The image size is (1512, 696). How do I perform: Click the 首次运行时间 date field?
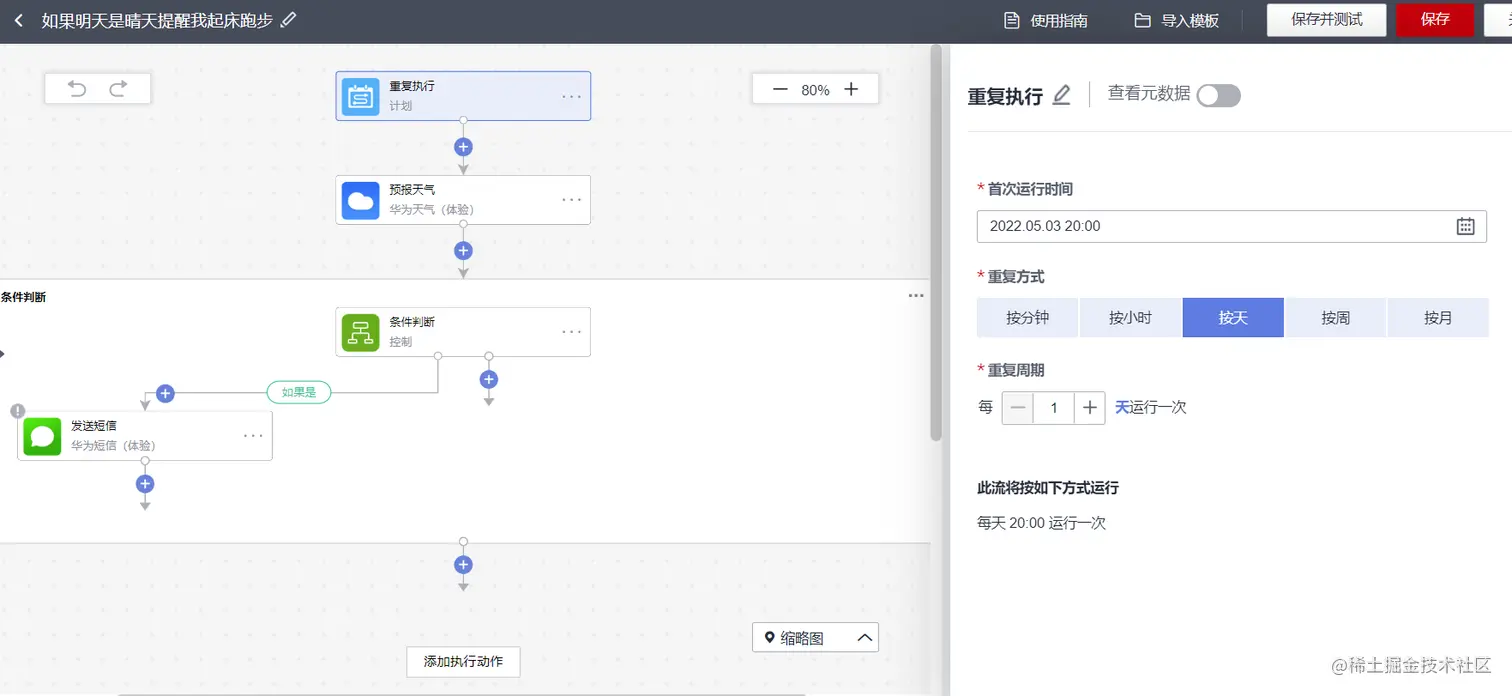coord(1231,226)
